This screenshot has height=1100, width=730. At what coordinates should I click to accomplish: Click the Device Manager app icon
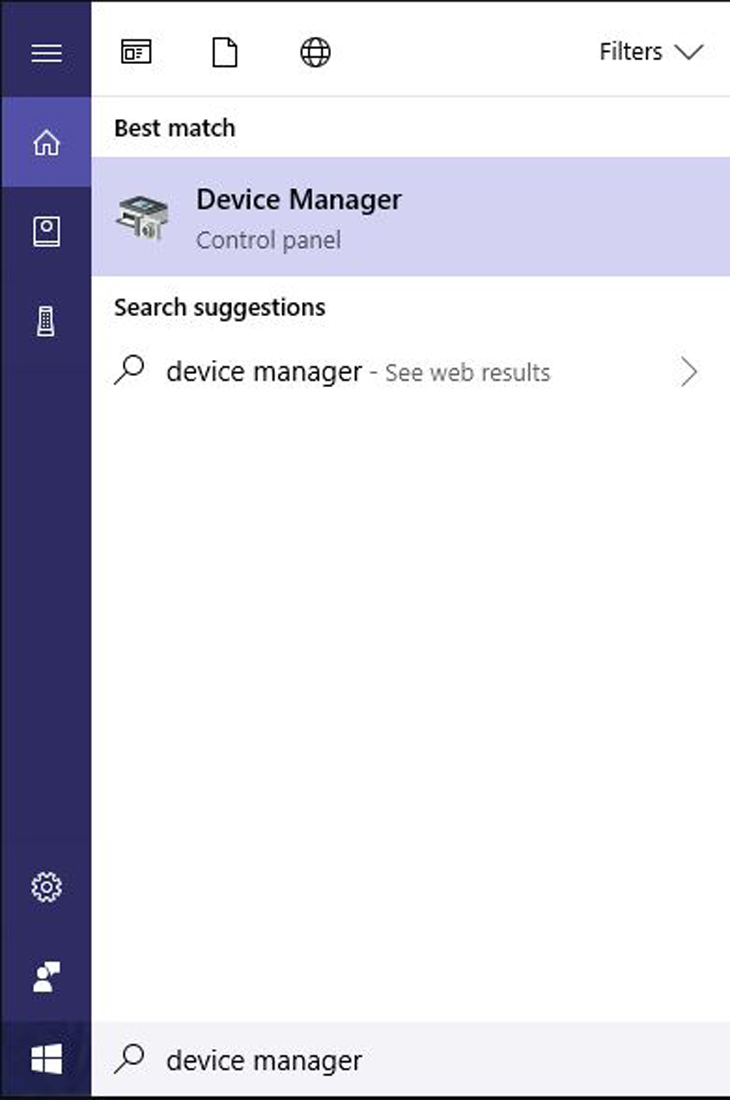(x=143, y=216)
